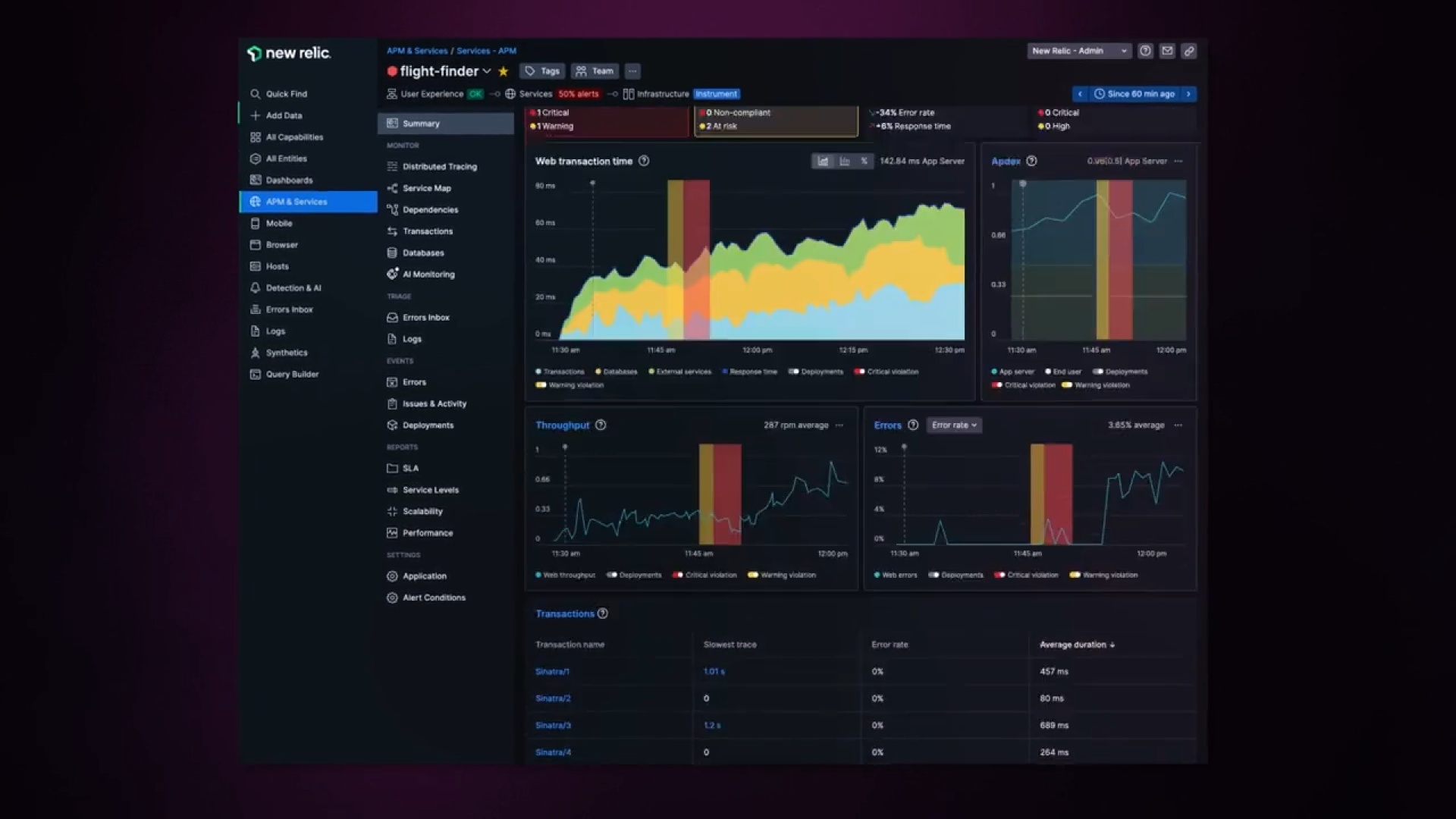Click the Tags button
The width and height of the screenshot is (1456, 819).
coord(542,71)
